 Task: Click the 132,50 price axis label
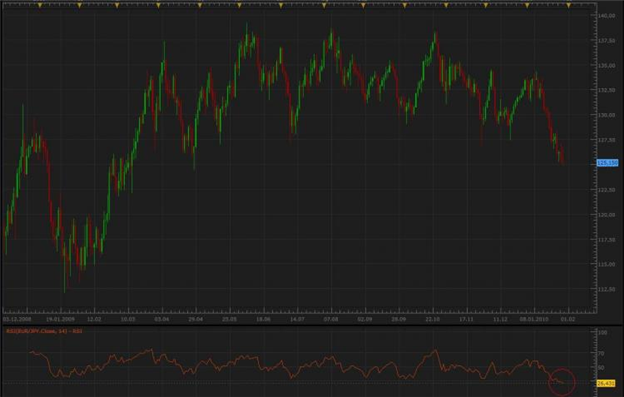tap(606, 90)
